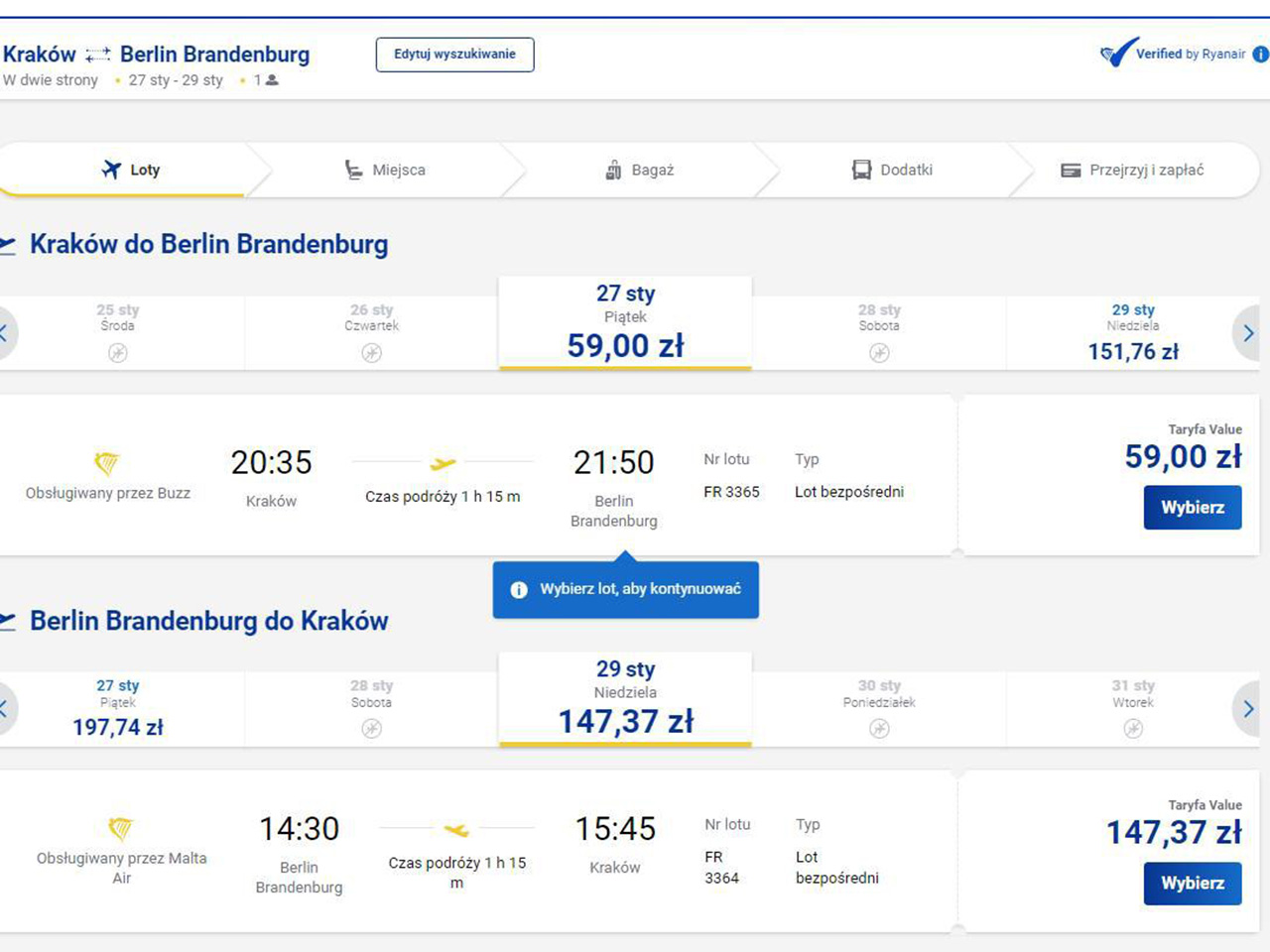Click the Verified by Ryanair info icon
The image size is (1270, 952).
(x=1261, y=55)
